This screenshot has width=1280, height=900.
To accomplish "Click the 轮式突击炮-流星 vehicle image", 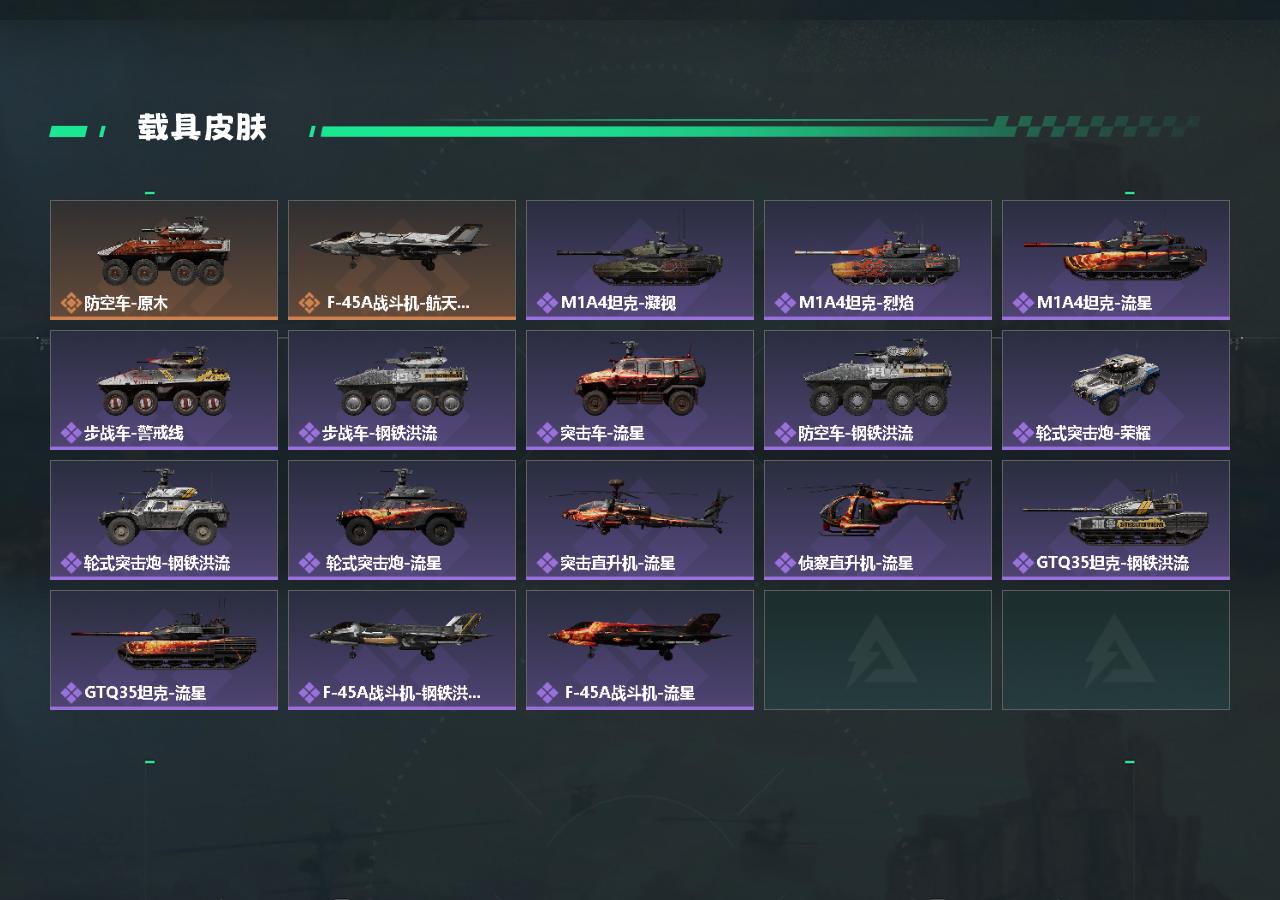I will (x=402, y=507).
